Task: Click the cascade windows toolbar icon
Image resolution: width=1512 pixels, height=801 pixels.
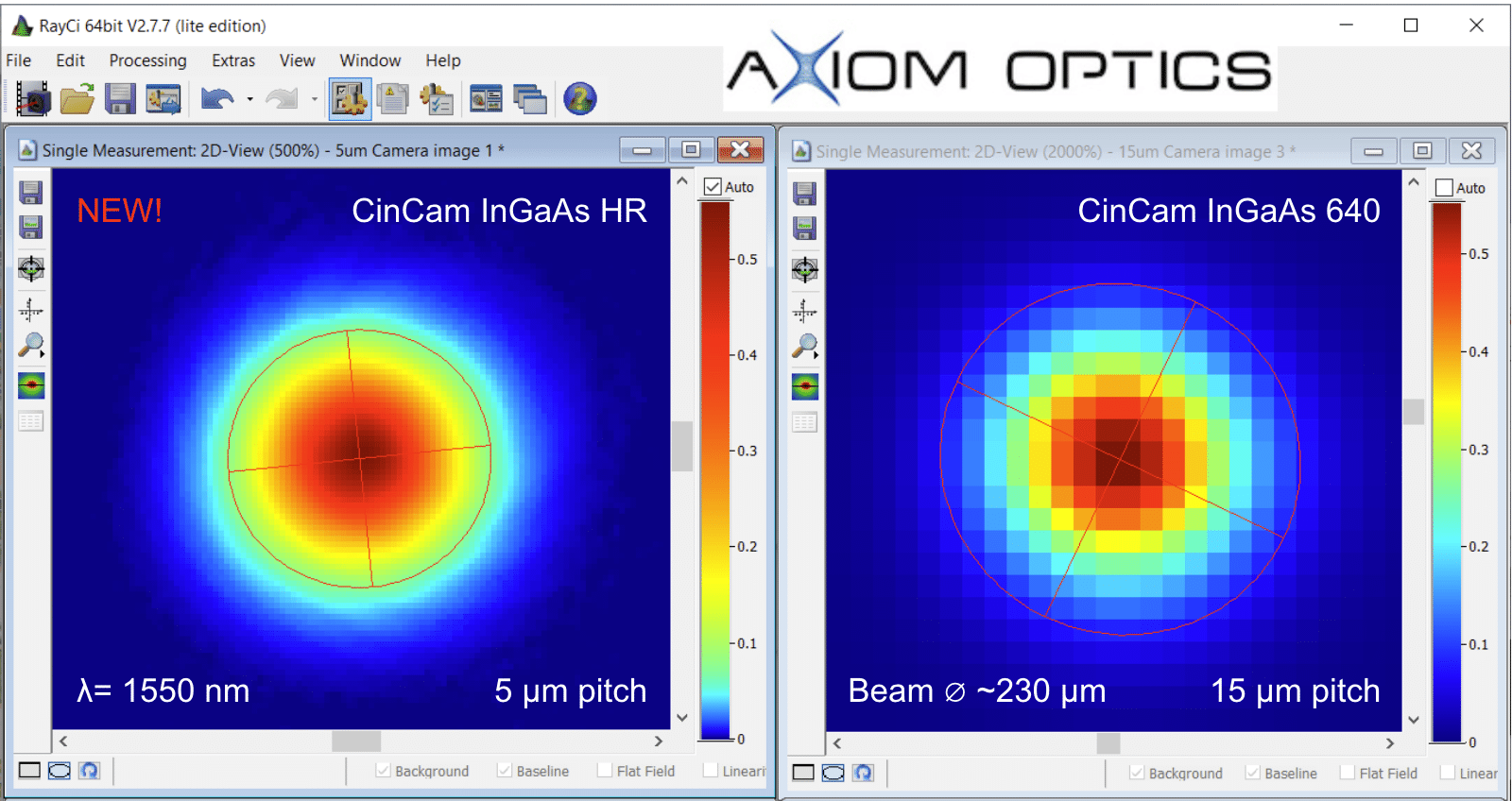Action: coord(530,98)
